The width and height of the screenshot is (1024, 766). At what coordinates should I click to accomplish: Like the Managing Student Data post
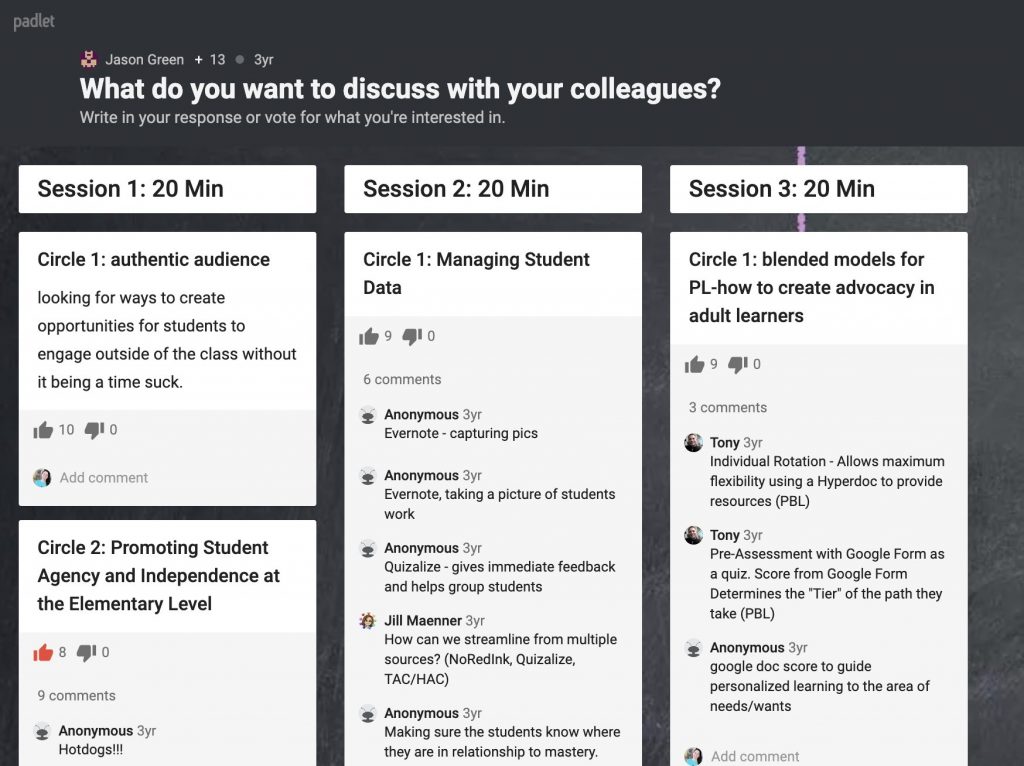(369, 336)
